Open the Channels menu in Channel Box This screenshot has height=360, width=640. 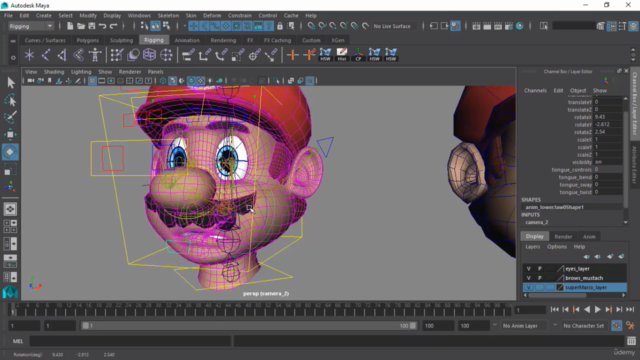click(535, 91)
